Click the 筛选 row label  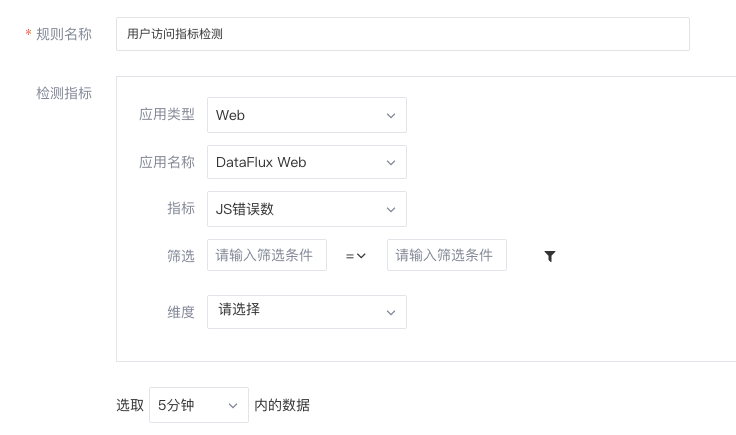click(x=181, y=256)
